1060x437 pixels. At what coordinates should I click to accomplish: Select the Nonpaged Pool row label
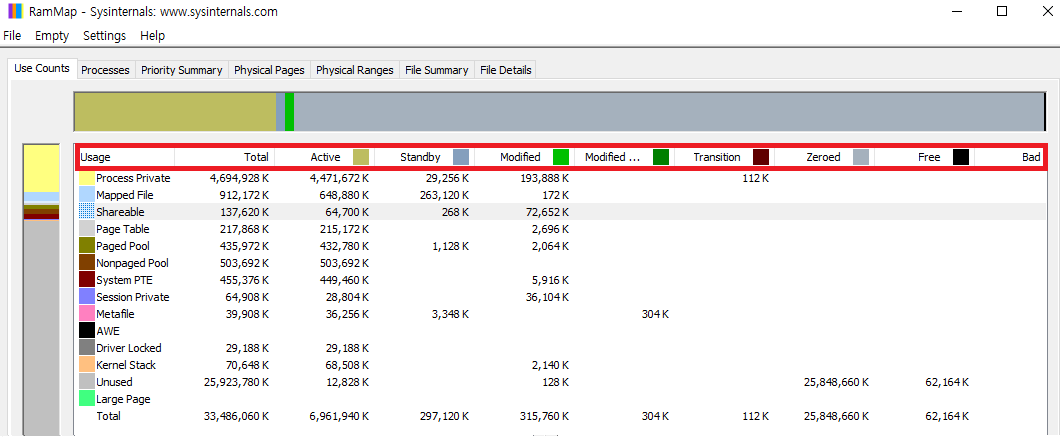(132, 262)
